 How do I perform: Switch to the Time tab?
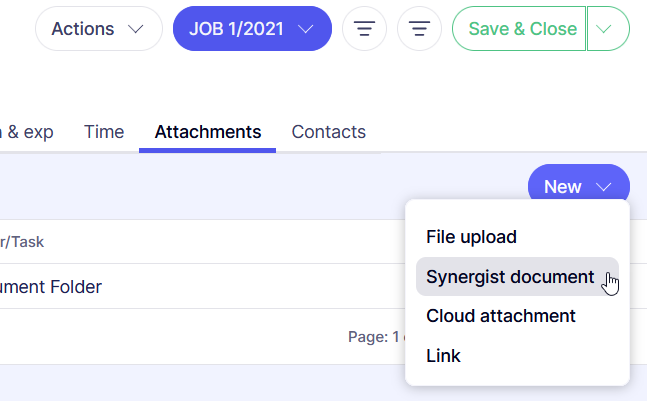tap(104, 132)
